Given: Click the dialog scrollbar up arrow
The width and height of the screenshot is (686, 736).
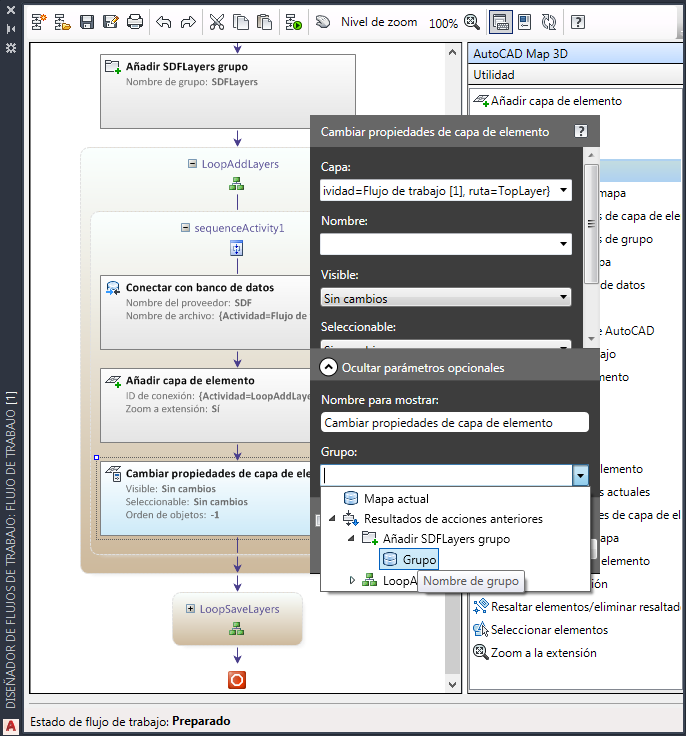Looking at the screenshot, I should tap(591, 155).
